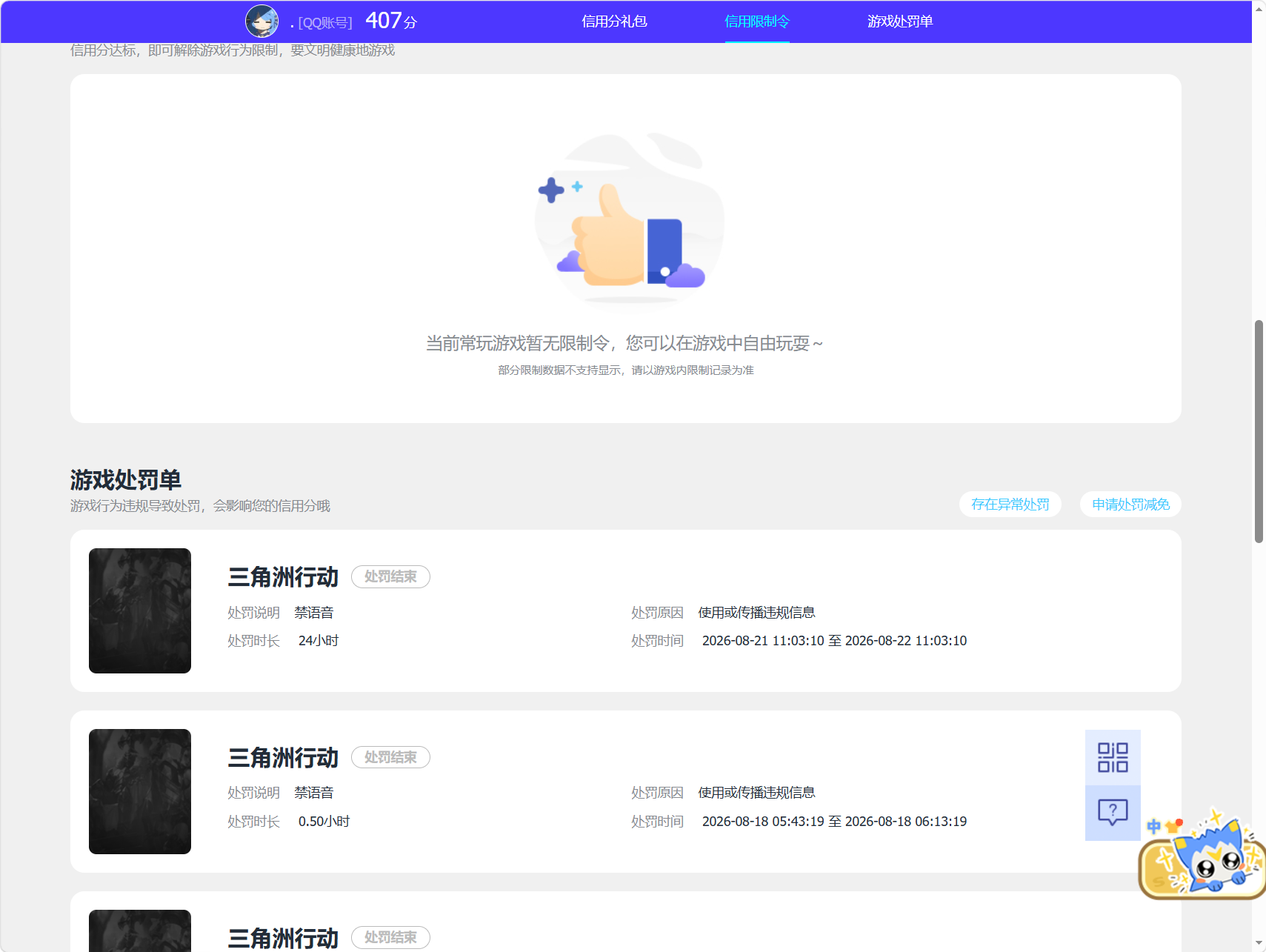Click scrollbar up arrow at top

pos(1259,8)
